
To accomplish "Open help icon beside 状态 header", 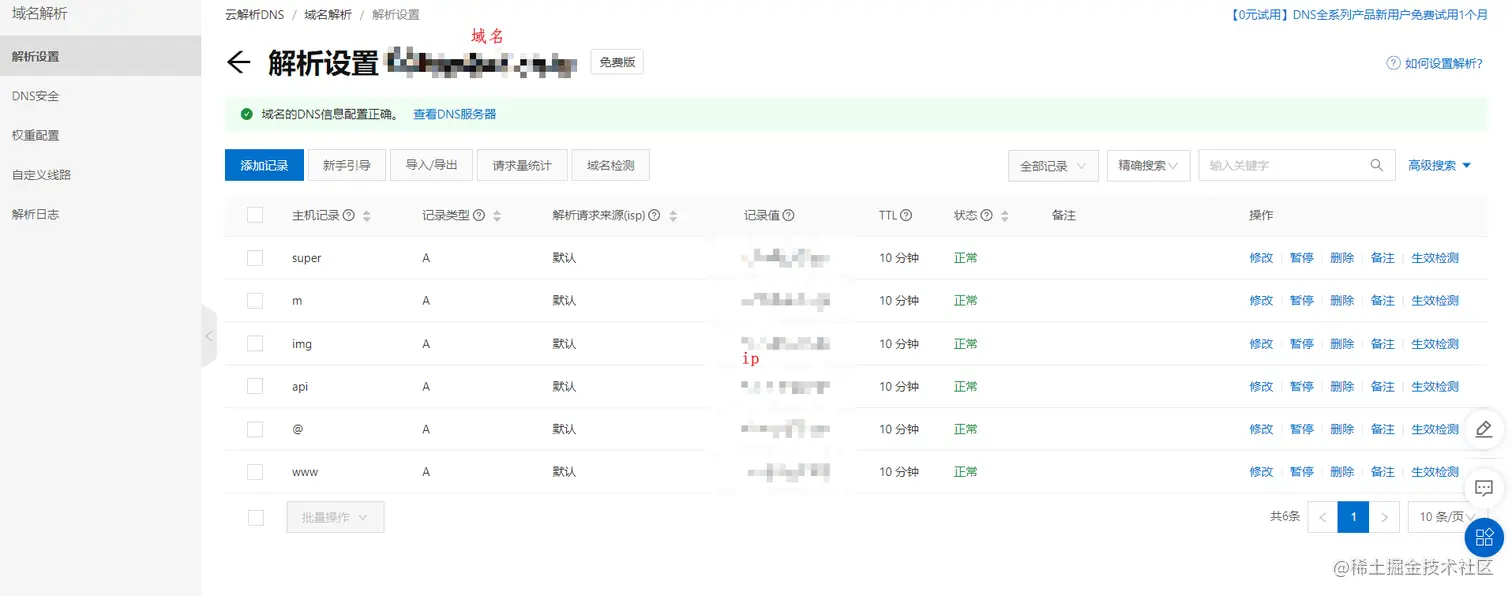I will pos(987,216).
